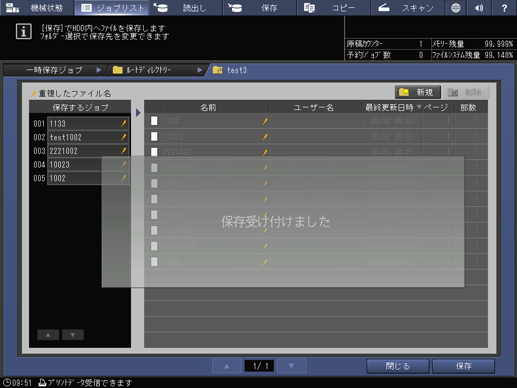Click the clock icon showing 09:51
This screenshot has height=388, width=517.
click(x=7, y=383)
